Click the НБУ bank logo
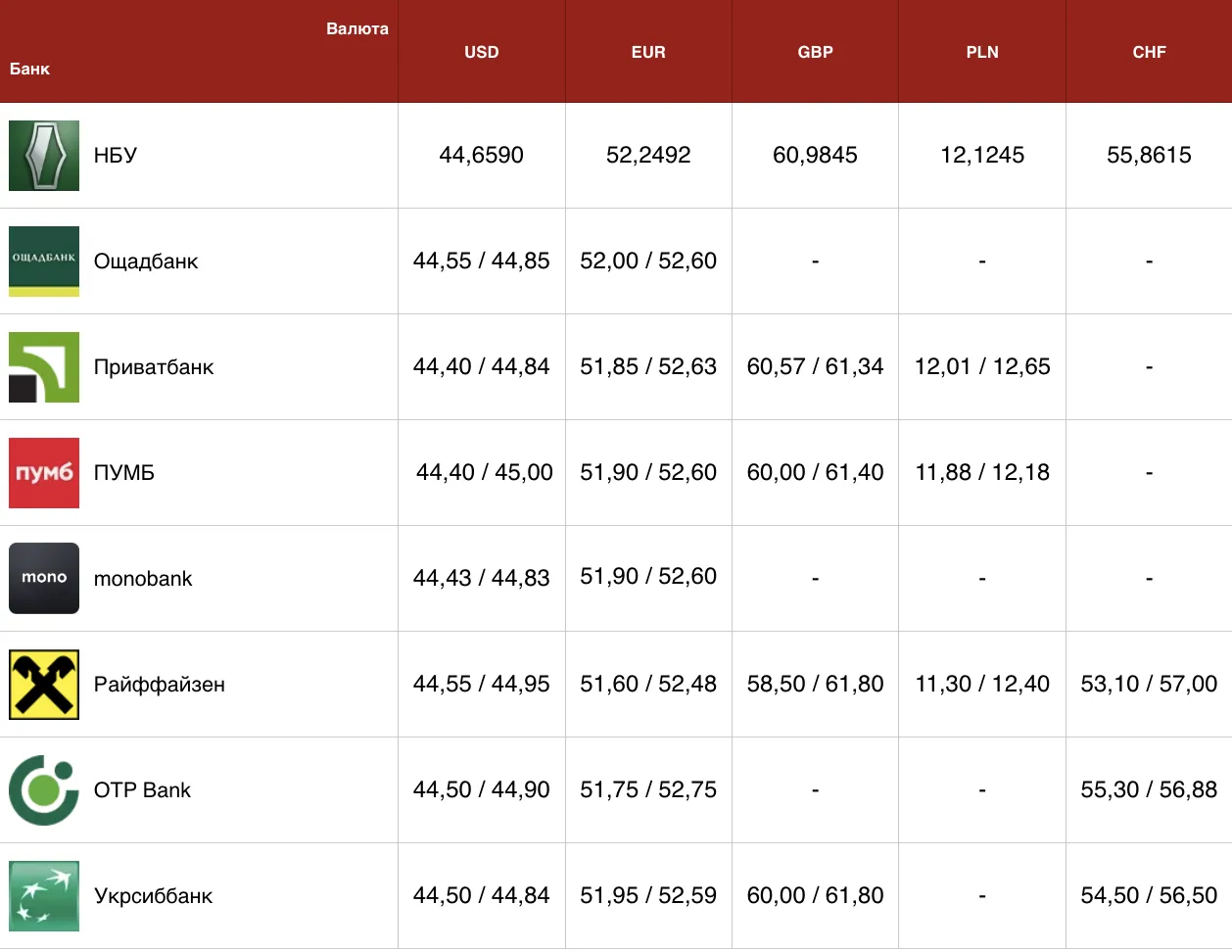The image size is (1232, 952). coord(44,156)
